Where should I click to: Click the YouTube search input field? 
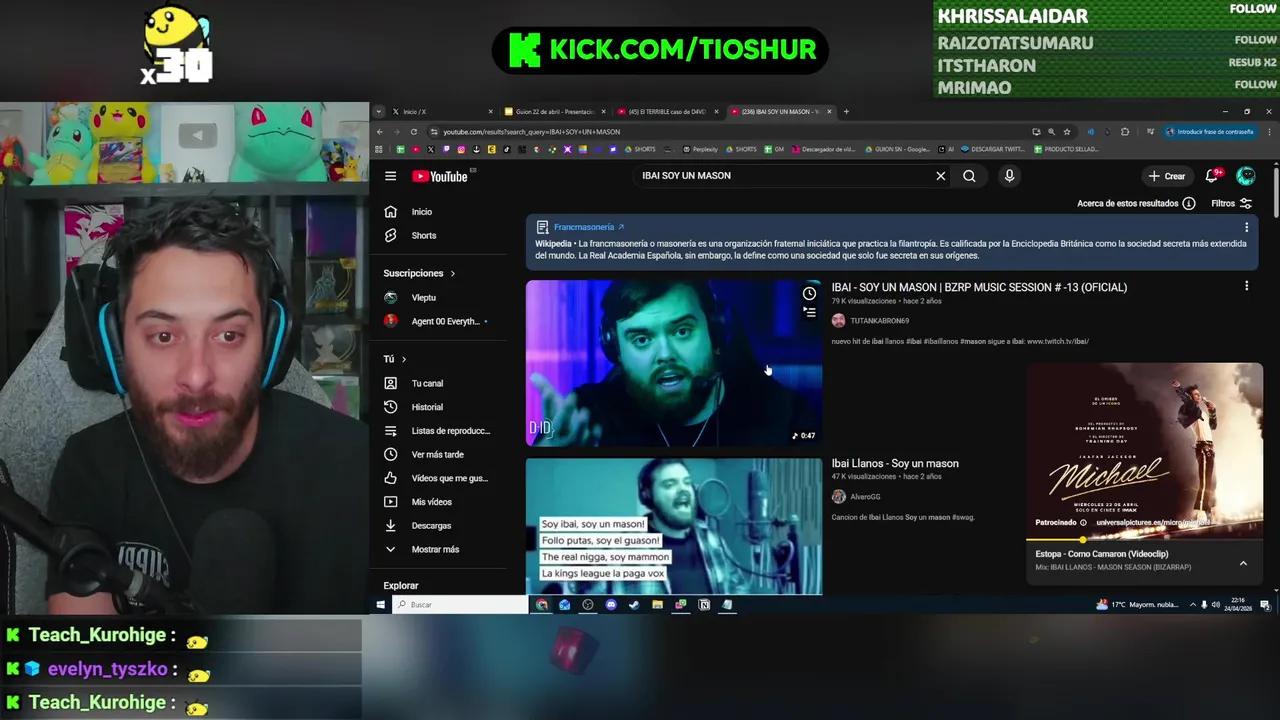[x=785, y=176]
